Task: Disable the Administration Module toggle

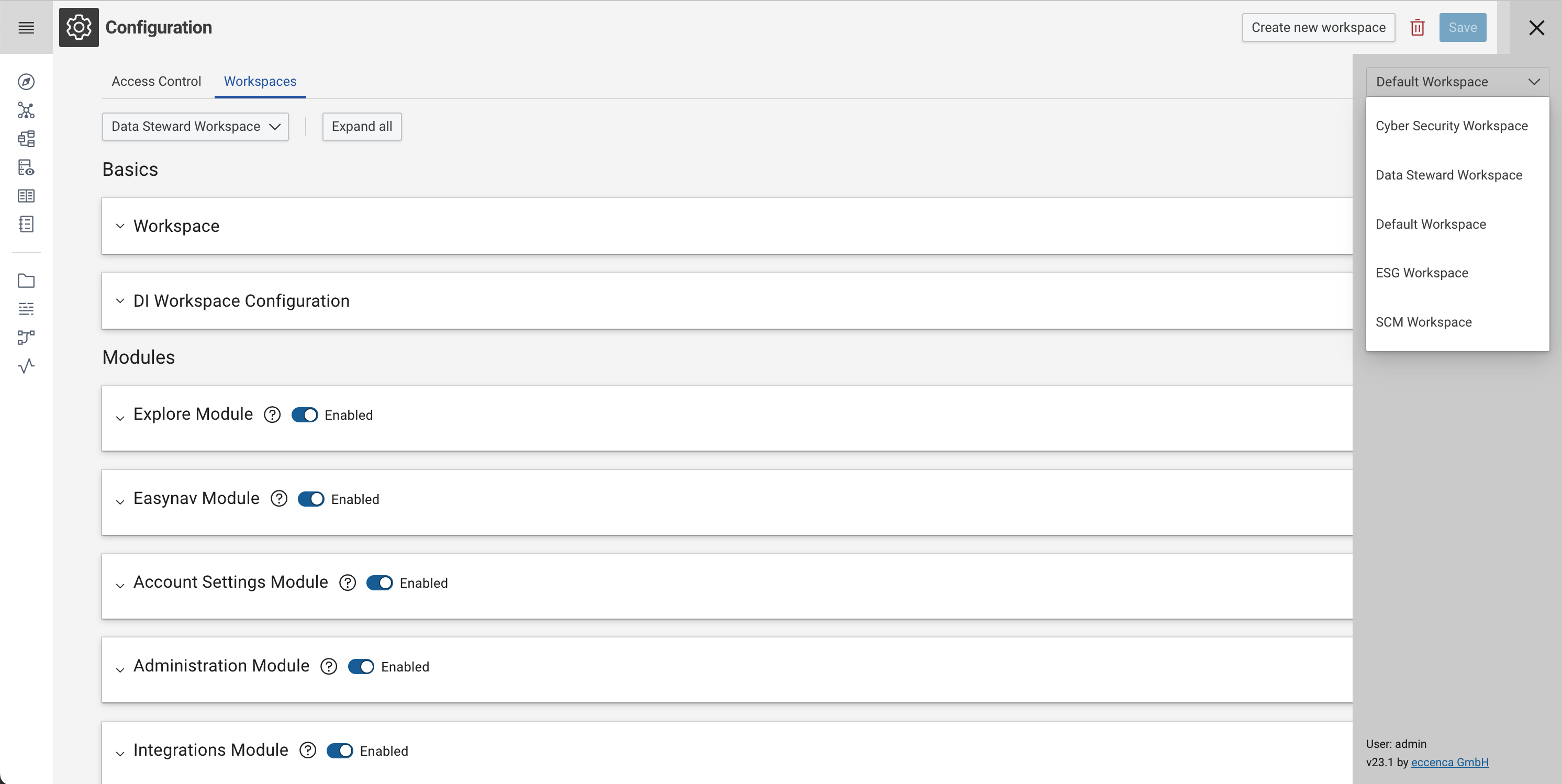Action: (361, 666)
